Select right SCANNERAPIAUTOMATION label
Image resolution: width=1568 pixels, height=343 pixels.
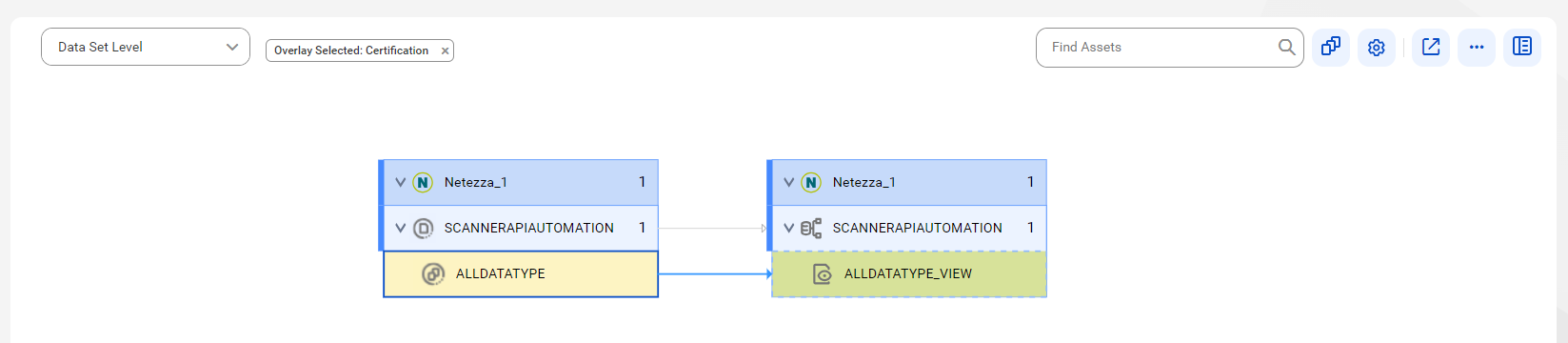coord(918,228)
